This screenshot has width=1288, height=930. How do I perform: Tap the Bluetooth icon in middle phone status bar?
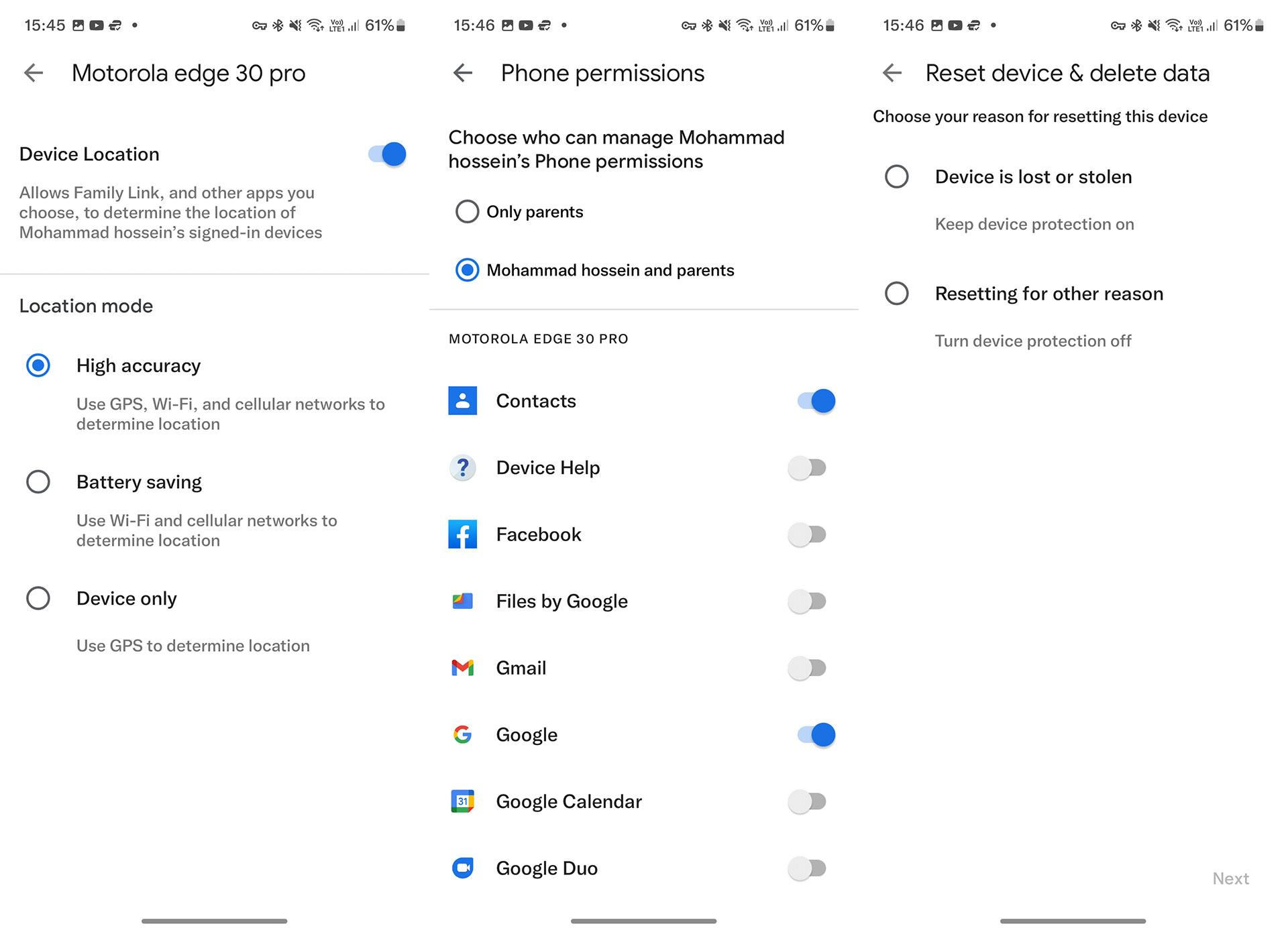tap(707, 25)
